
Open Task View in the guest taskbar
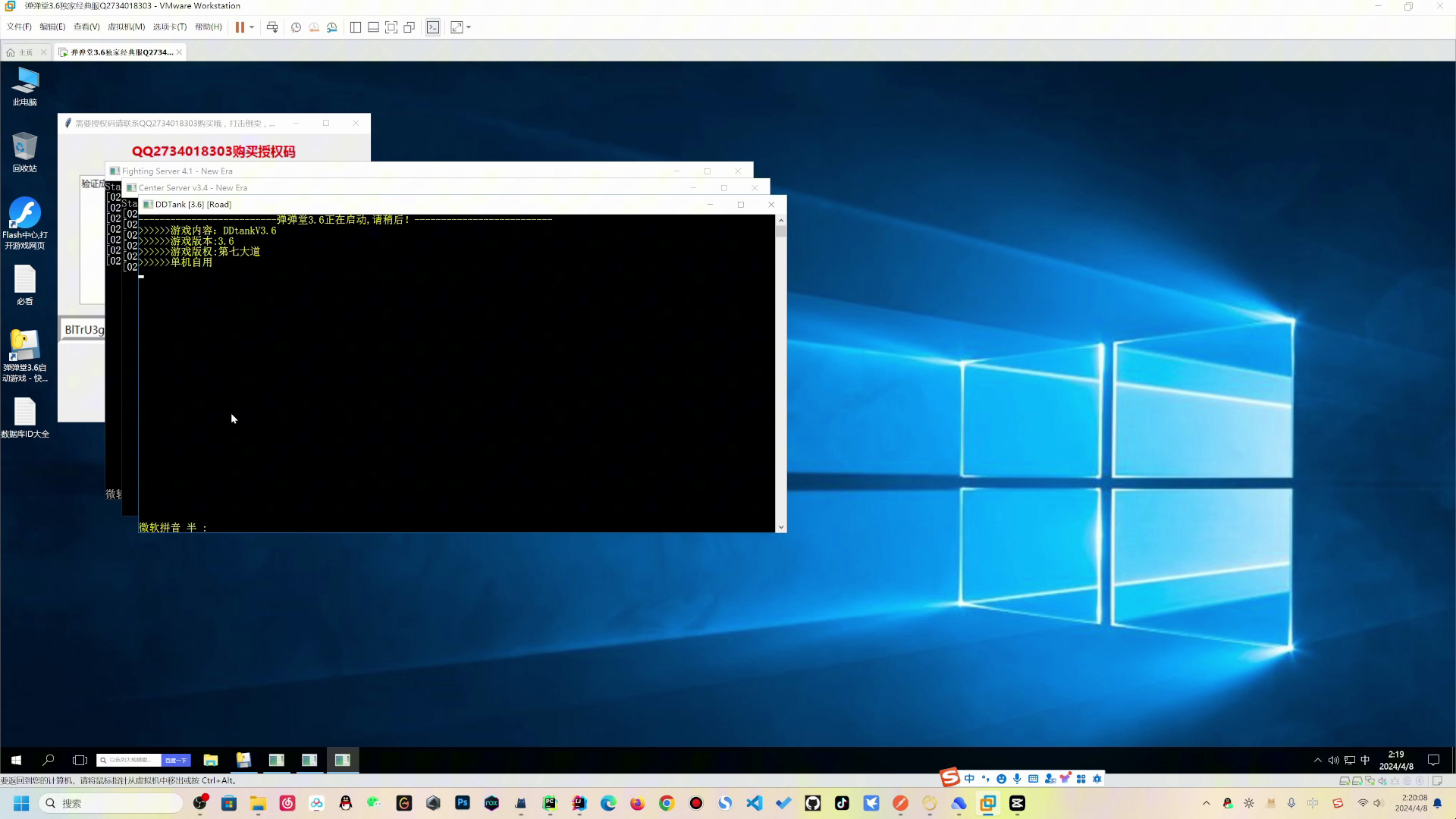(x=80, y=760)
